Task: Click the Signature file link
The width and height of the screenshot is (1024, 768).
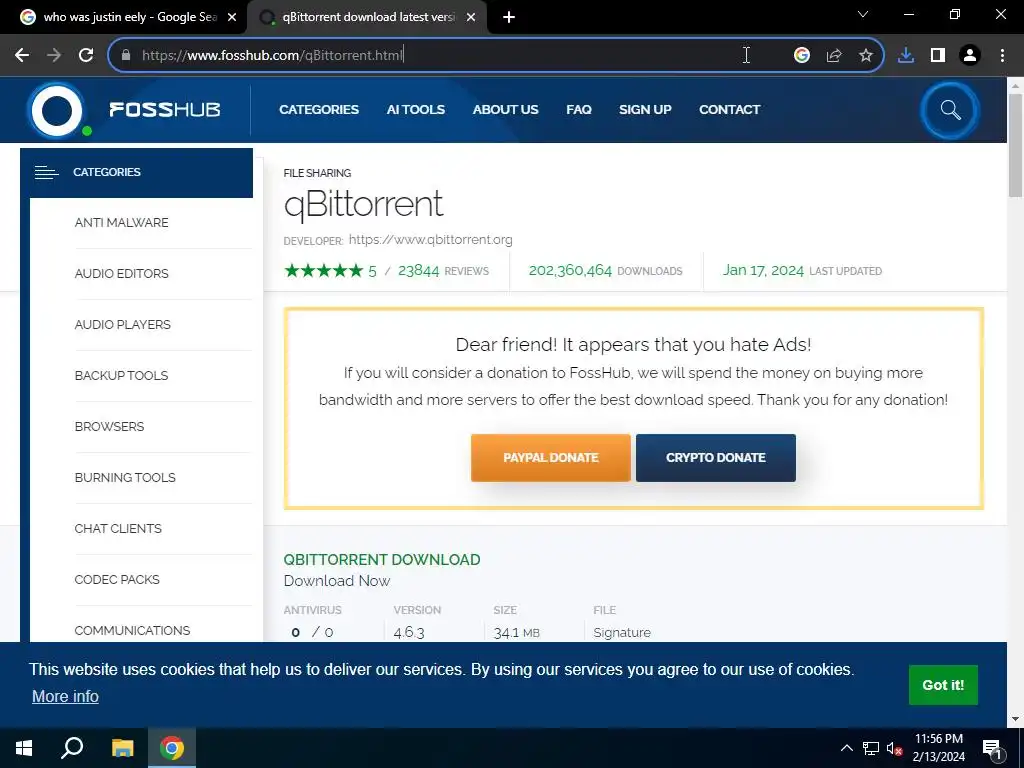Action: pyautogui.click(x=622, y=632)
